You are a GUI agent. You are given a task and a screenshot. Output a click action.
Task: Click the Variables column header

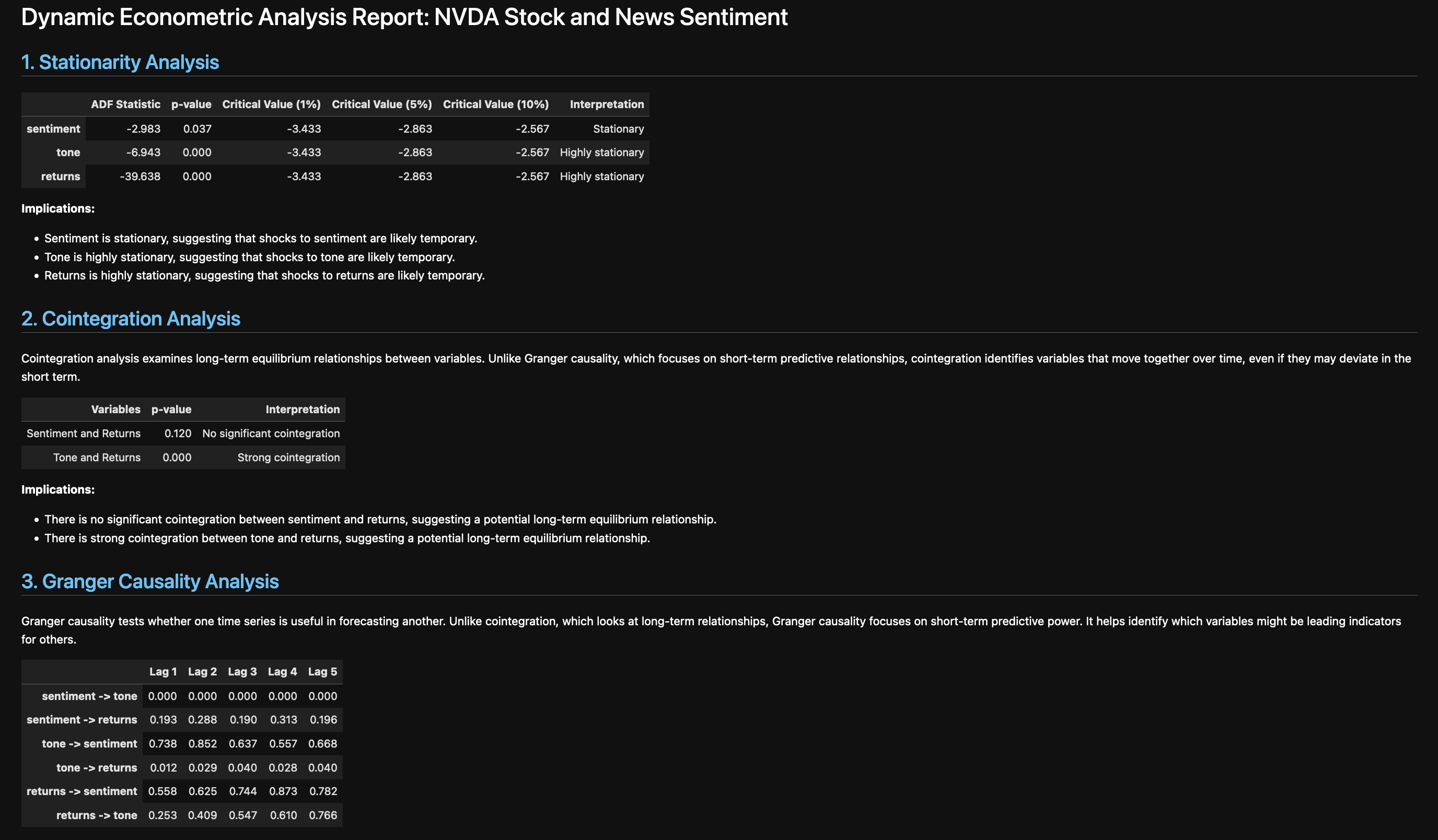[115, 409]
